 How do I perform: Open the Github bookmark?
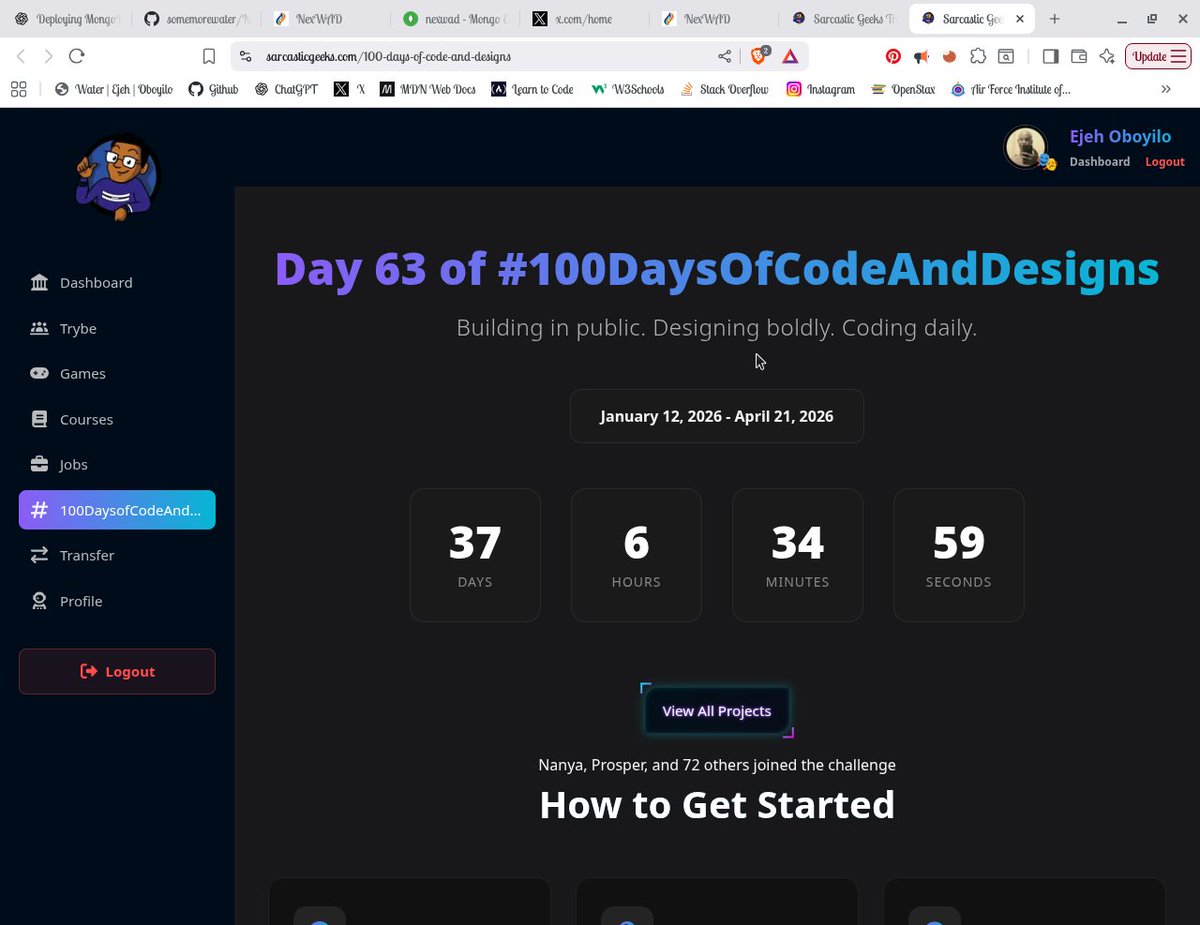(214, 89)
